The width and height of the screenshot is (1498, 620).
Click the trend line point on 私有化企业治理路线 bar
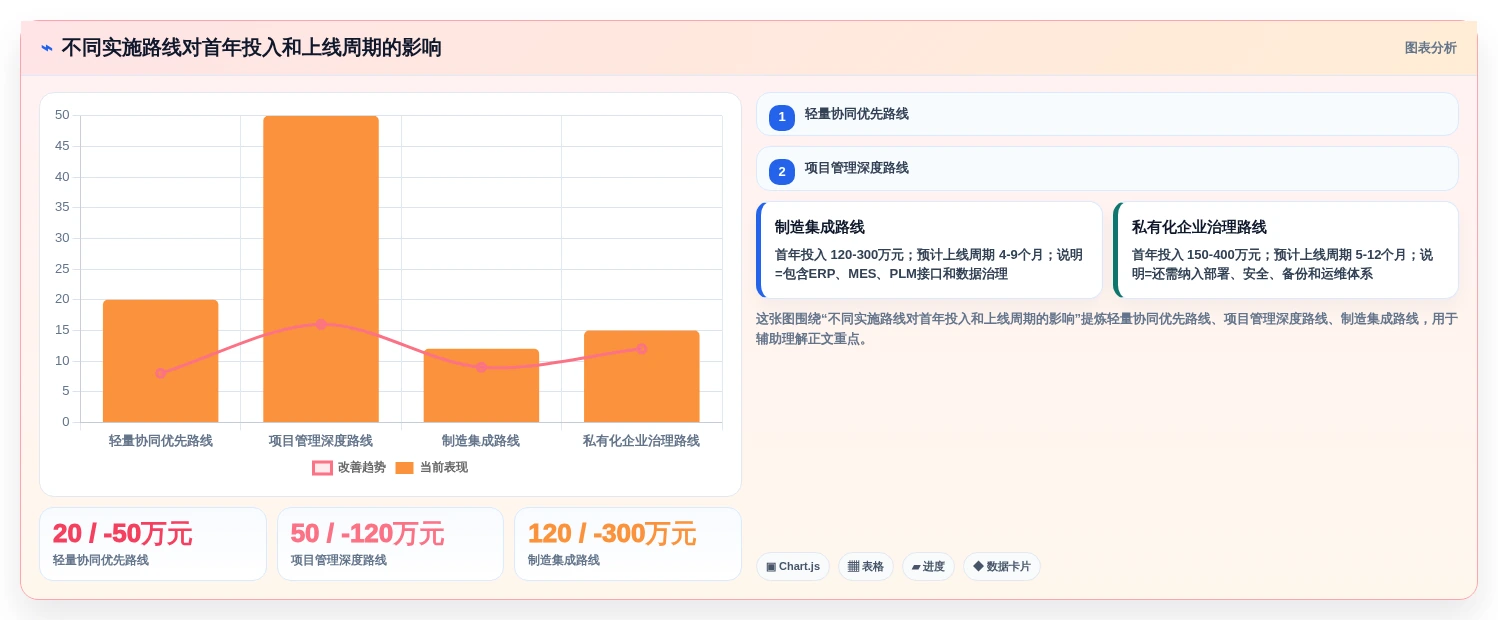coord(641,349)
